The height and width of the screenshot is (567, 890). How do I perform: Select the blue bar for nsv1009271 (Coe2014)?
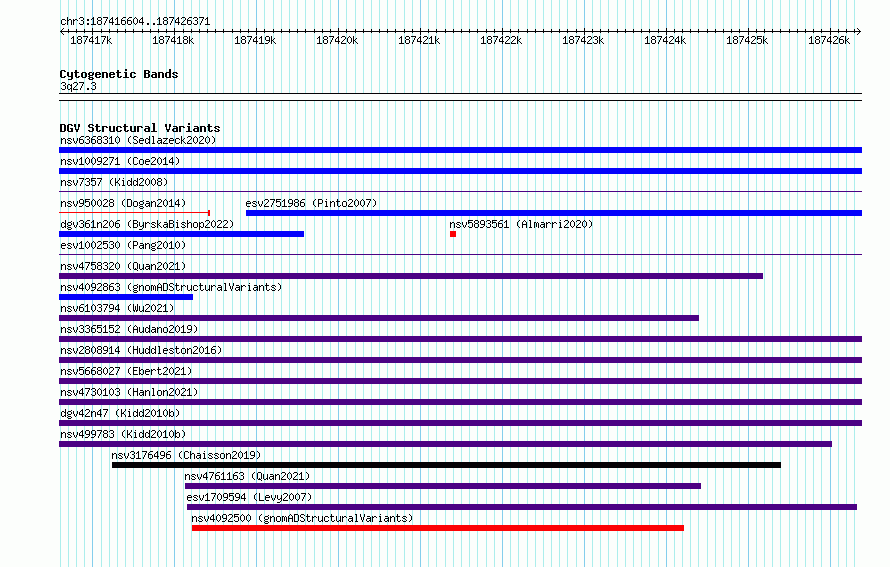pyautogui.click(x=460, y=171)
